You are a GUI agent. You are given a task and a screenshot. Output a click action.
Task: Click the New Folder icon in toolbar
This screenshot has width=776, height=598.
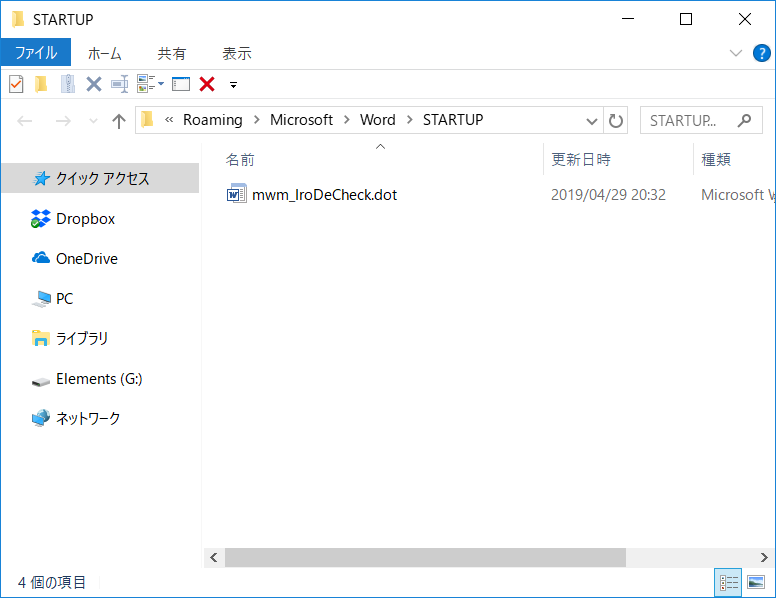point(41,84)
